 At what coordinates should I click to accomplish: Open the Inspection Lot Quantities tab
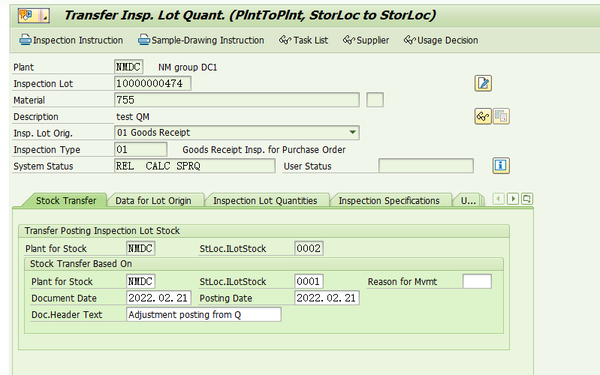tap(265, 201)
